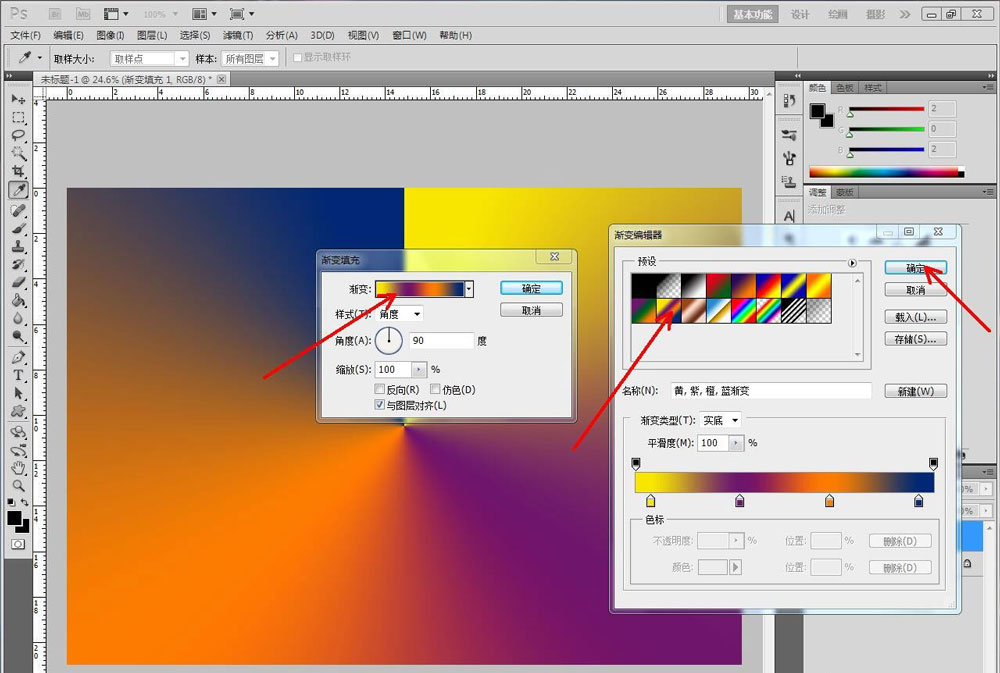Open the presets flyout menu arrow

tap(853, 263)
